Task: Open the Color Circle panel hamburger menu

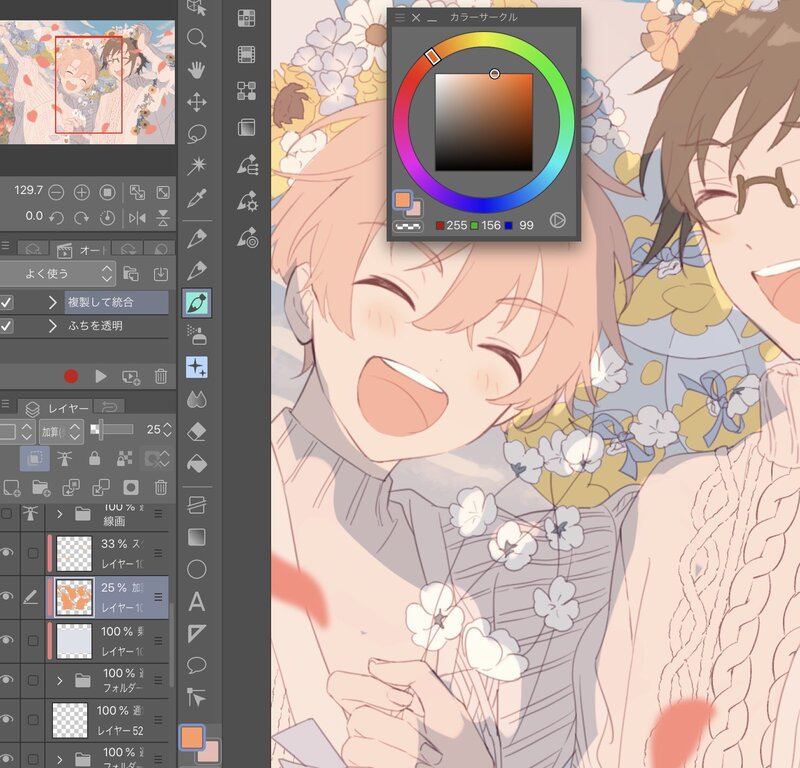Action: tap(399, 17)
